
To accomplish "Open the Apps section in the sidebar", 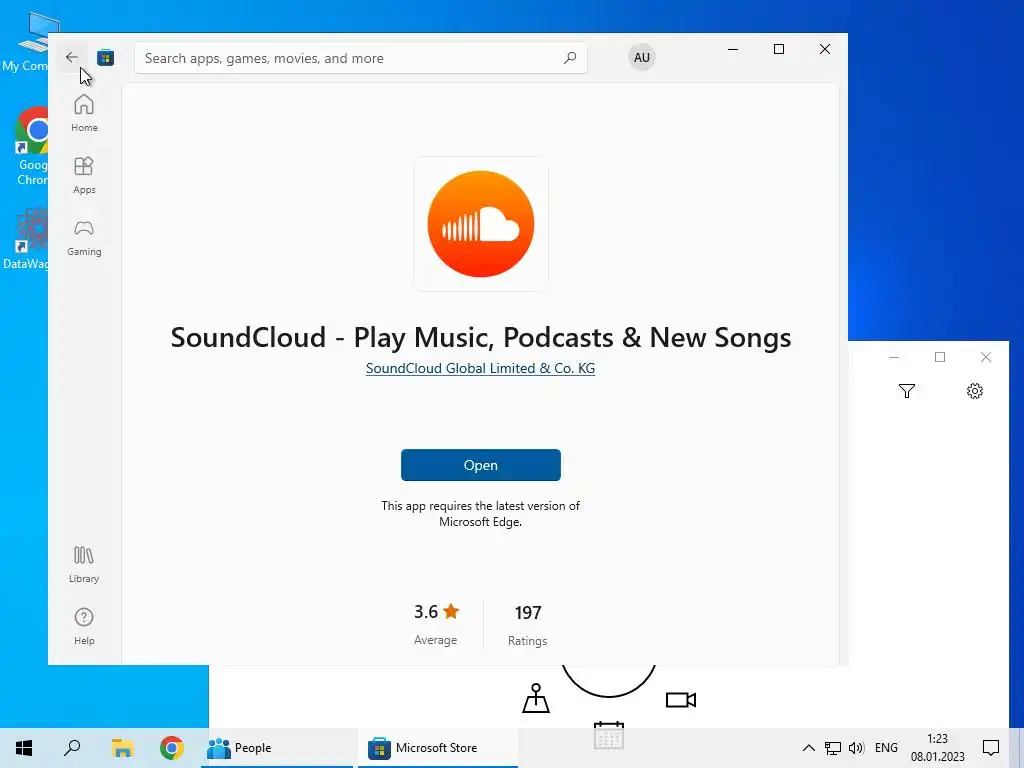I will tap(84, 175).
